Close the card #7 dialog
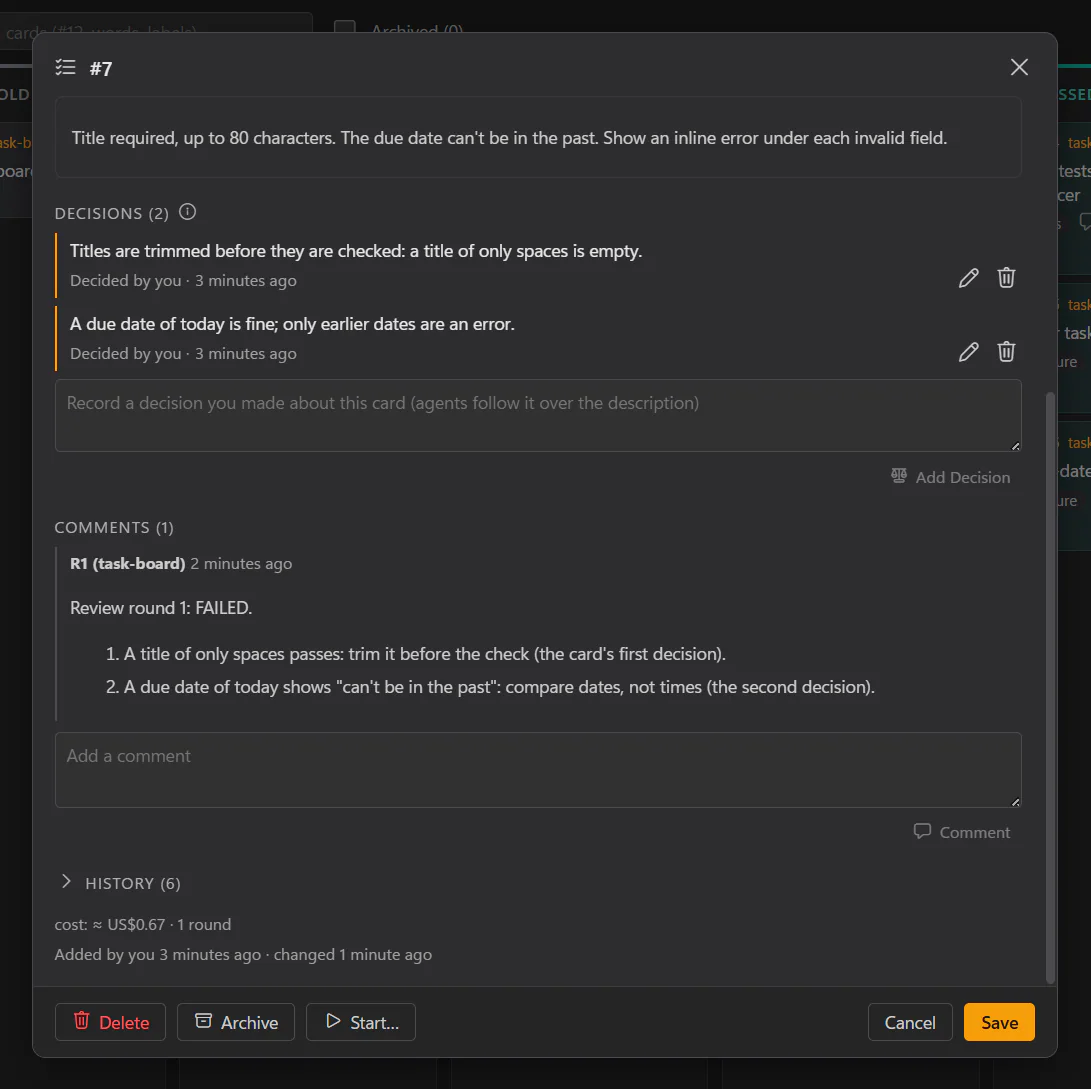Viewport: 1091px width, 1089px height. pos(1019,67)
